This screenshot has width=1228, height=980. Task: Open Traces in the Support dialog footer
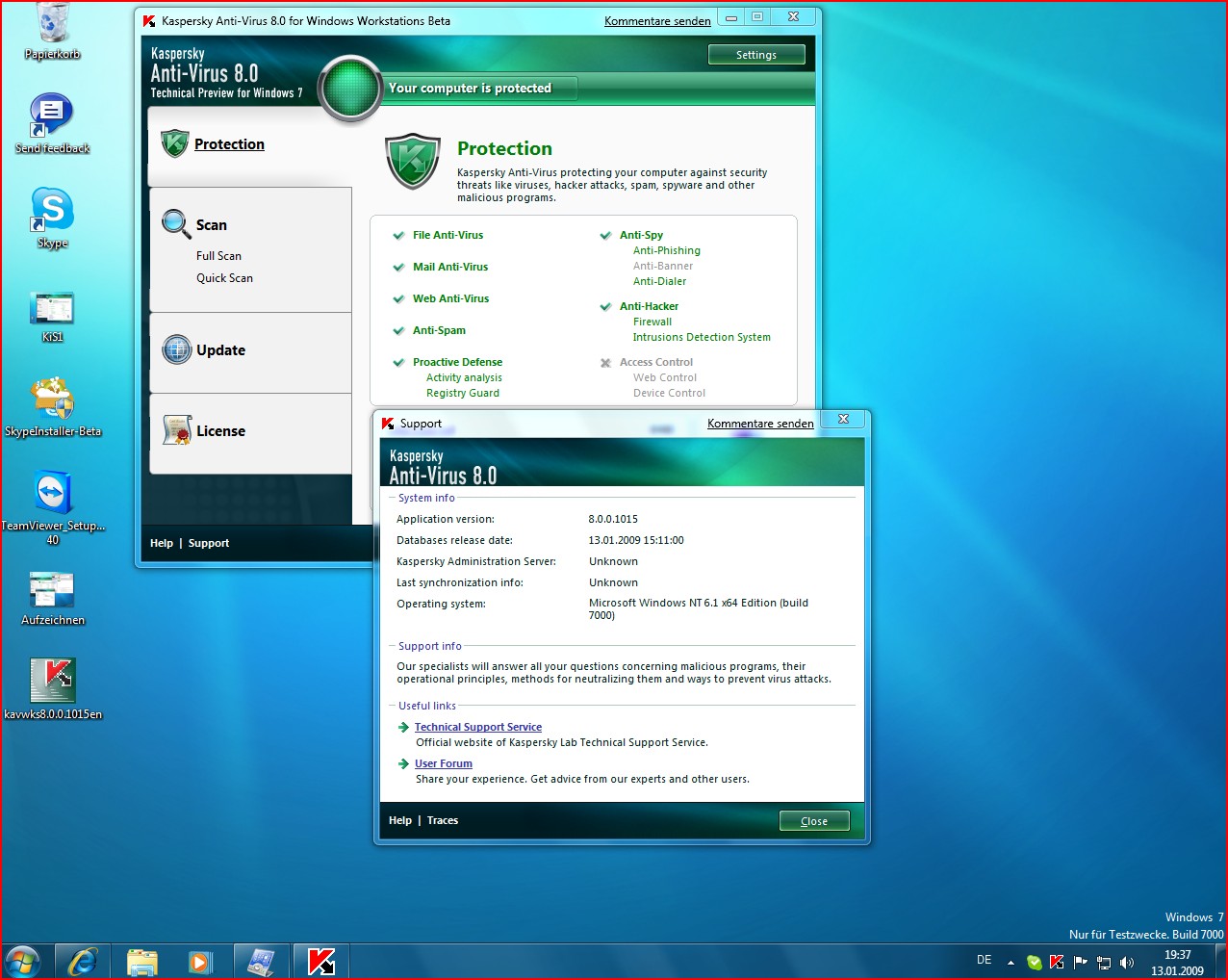[443, 820]
